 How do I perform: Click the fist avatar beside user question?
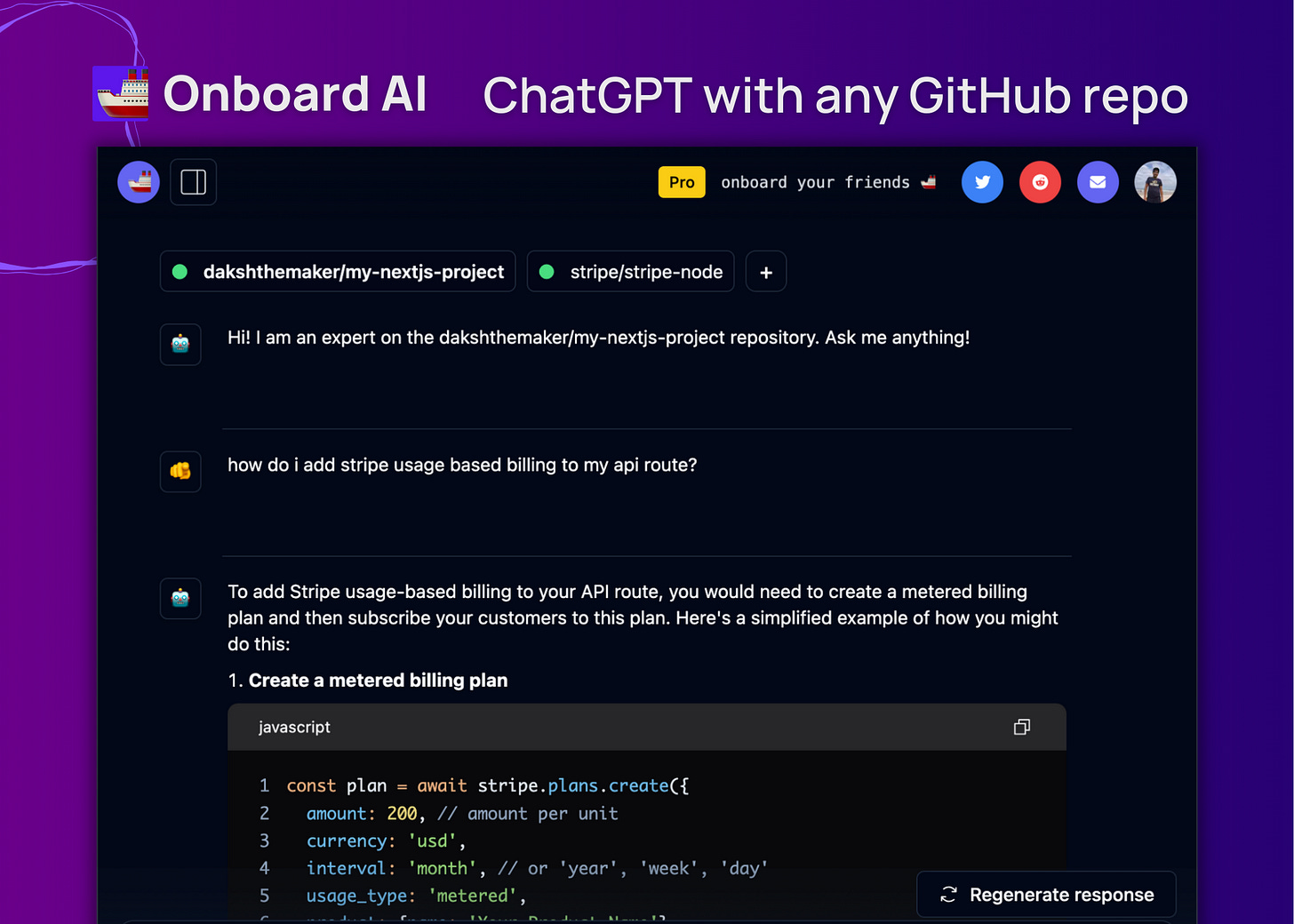(x=180, y=471)
